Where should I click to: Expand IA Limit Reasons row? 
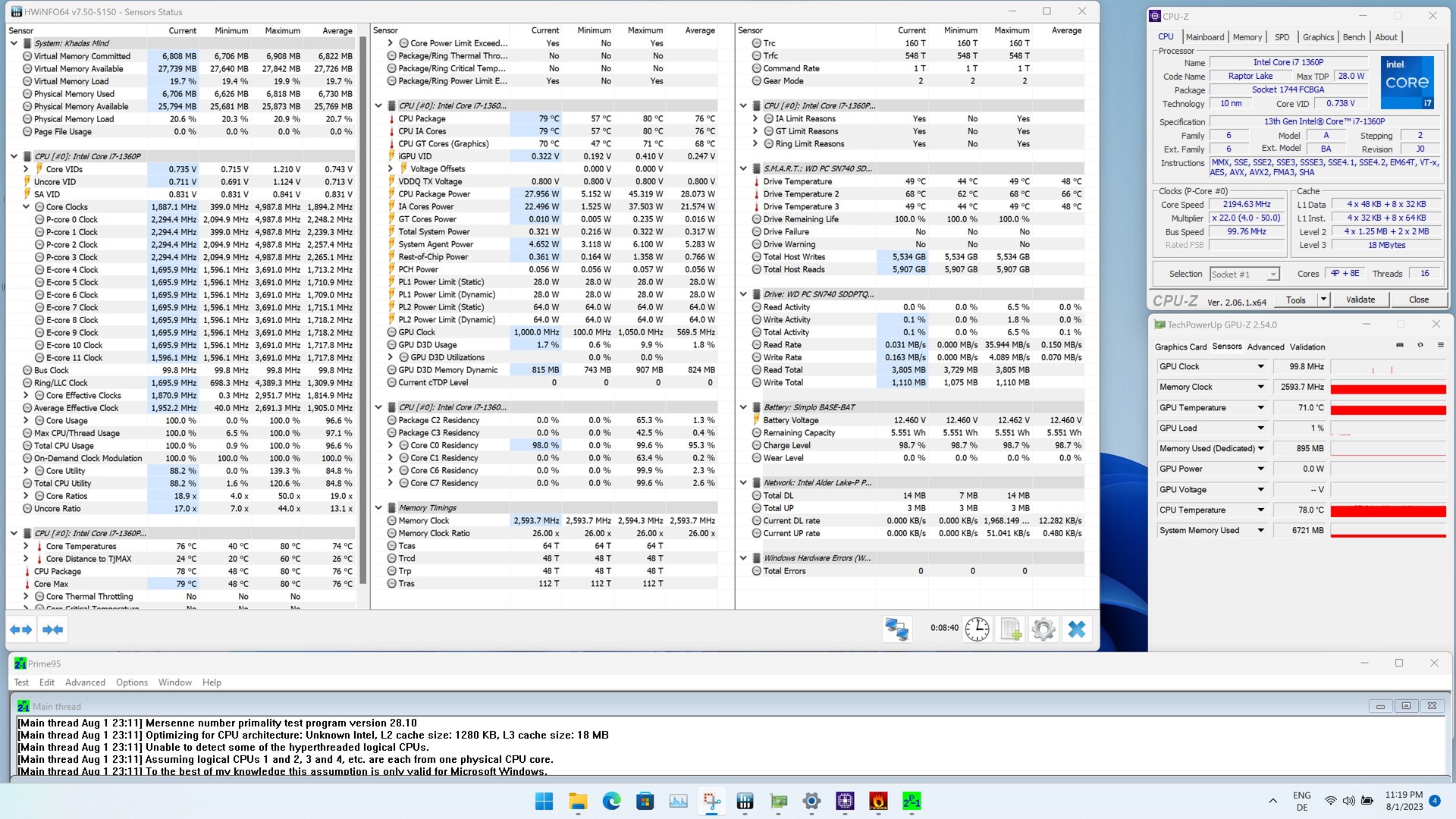(x=755, y=118)
